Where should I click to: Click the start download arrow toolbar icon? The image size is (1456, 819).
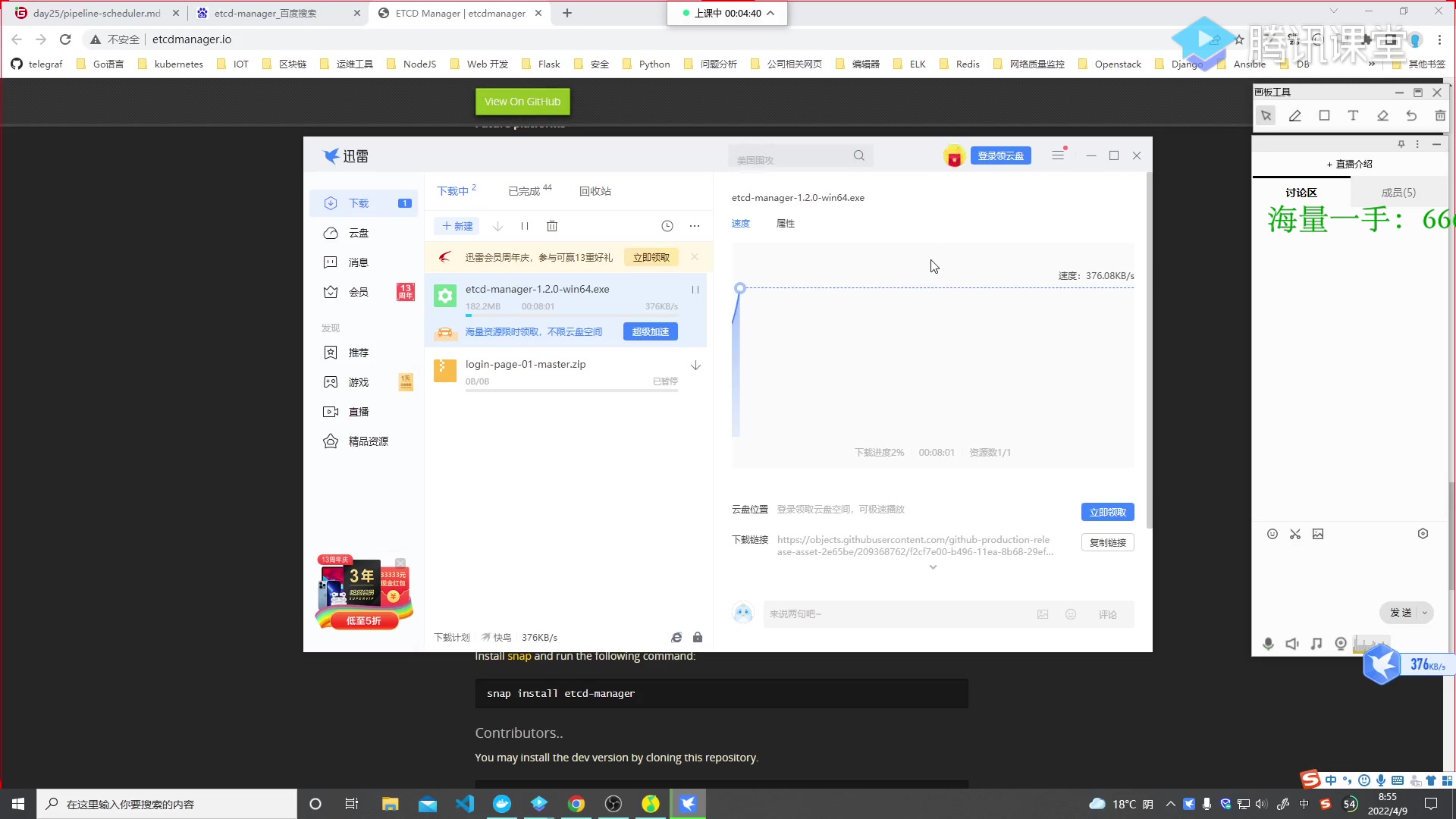pyautogui.click(x=497, y=226)
